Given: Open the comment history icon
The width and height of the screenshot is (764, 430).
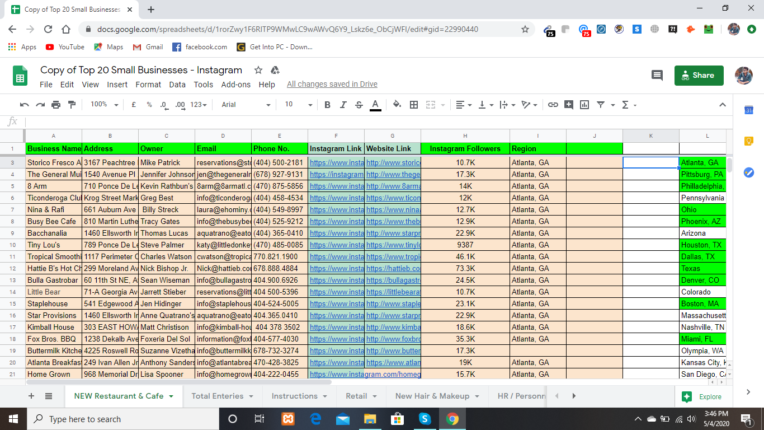Looking at the screenshot, I should (657, 75).
